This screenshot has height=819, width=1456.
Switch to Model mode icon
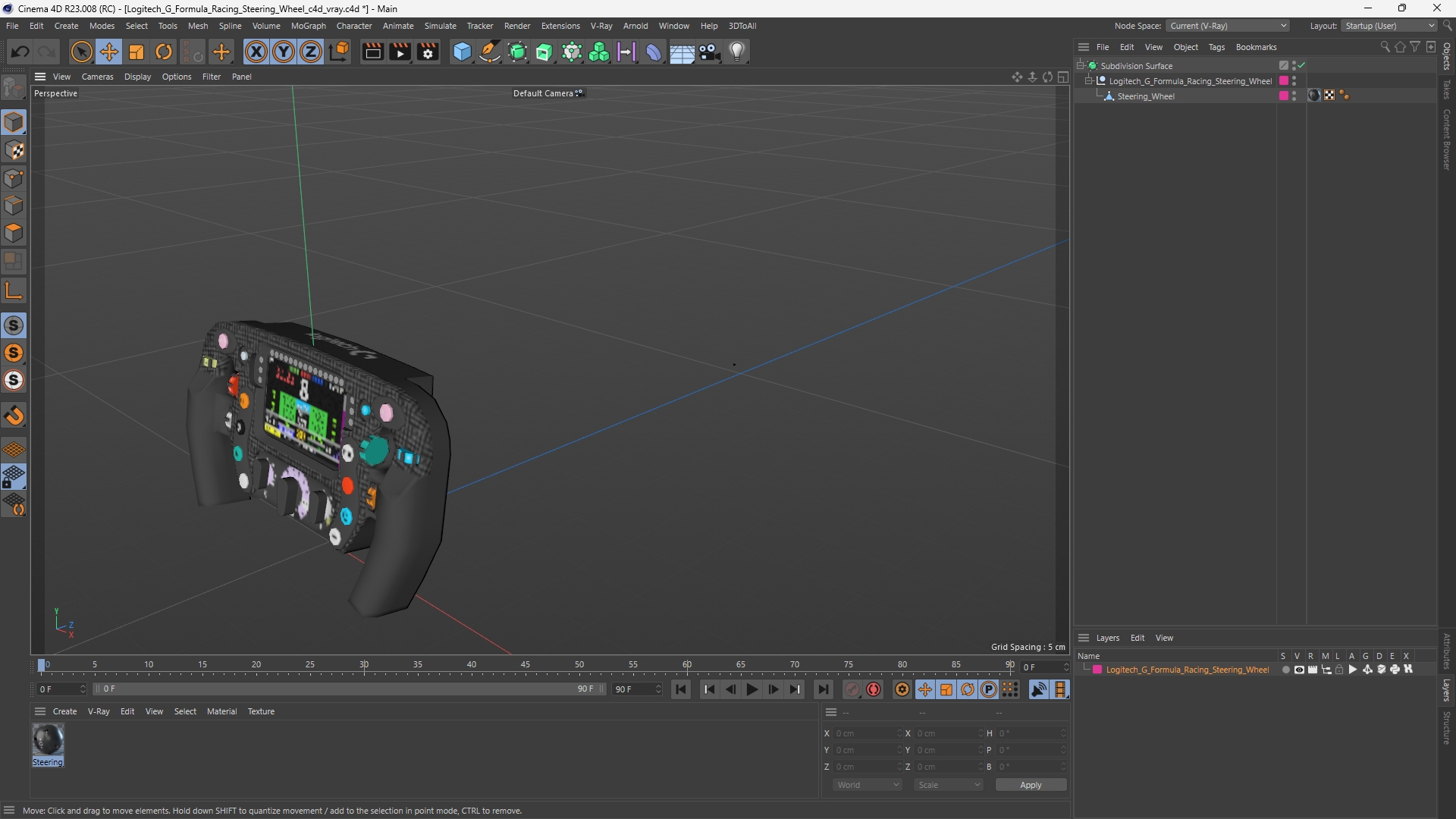(x=14, y=122)
